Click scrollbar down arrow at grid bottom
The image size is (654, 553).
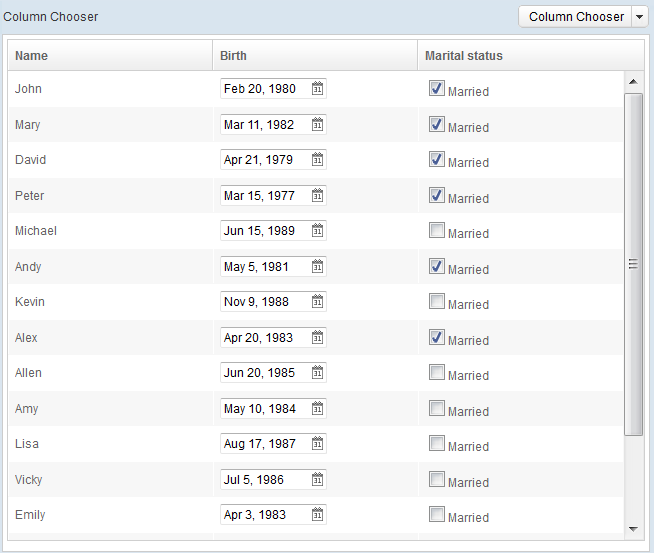633,529
